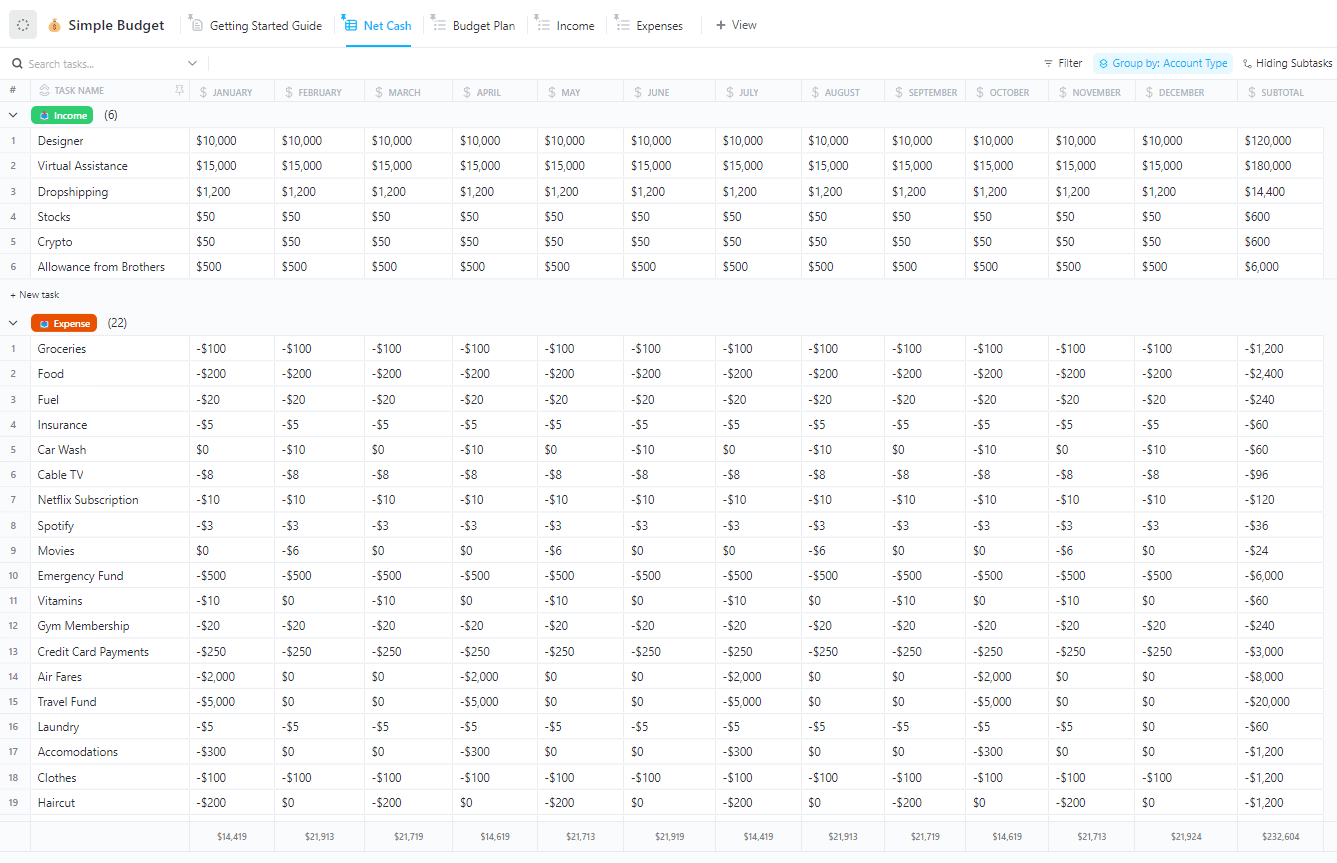Click Hiding Subtasks to show subtasks
The width and height of the screenshot is (1337, 863).
tap(1287, 62)
